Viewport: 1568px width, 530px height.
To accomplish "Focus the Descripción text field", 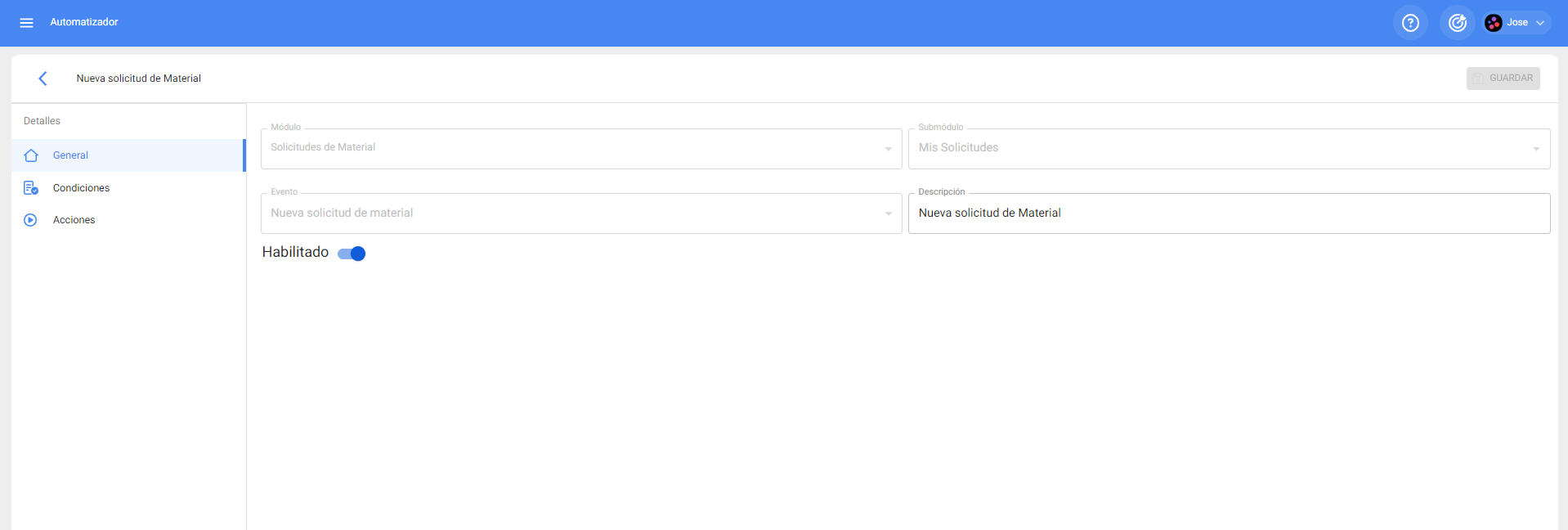I will pos(1228,213).
